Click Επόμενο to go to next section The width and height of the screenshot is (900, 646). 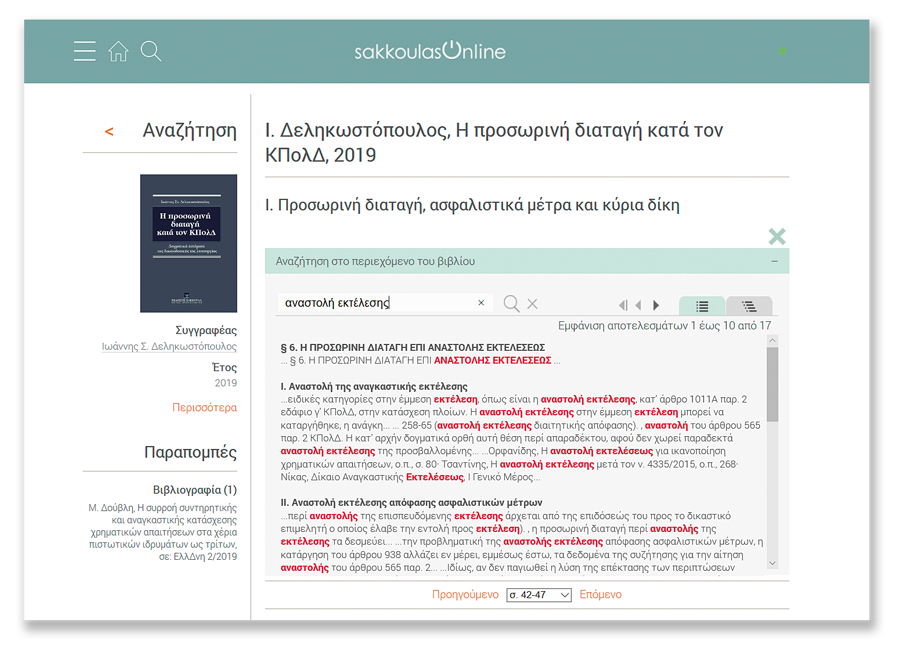pyautogui.click(x=601, y=595)
